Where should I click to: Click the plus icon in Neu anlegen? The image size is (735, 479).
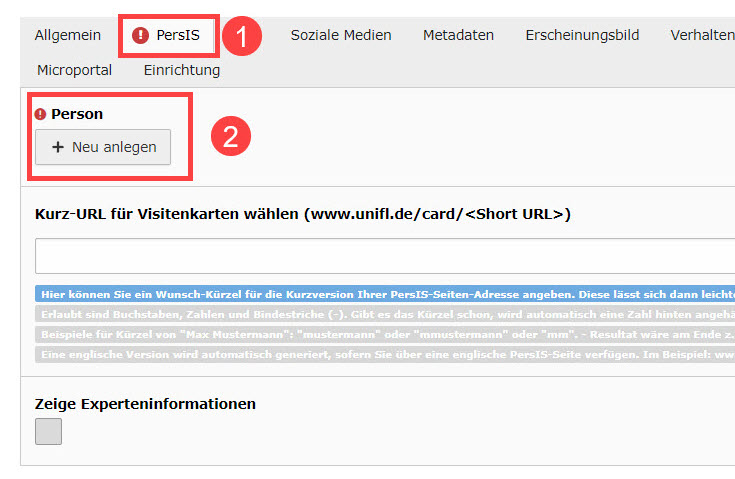(x=58, y=147)
